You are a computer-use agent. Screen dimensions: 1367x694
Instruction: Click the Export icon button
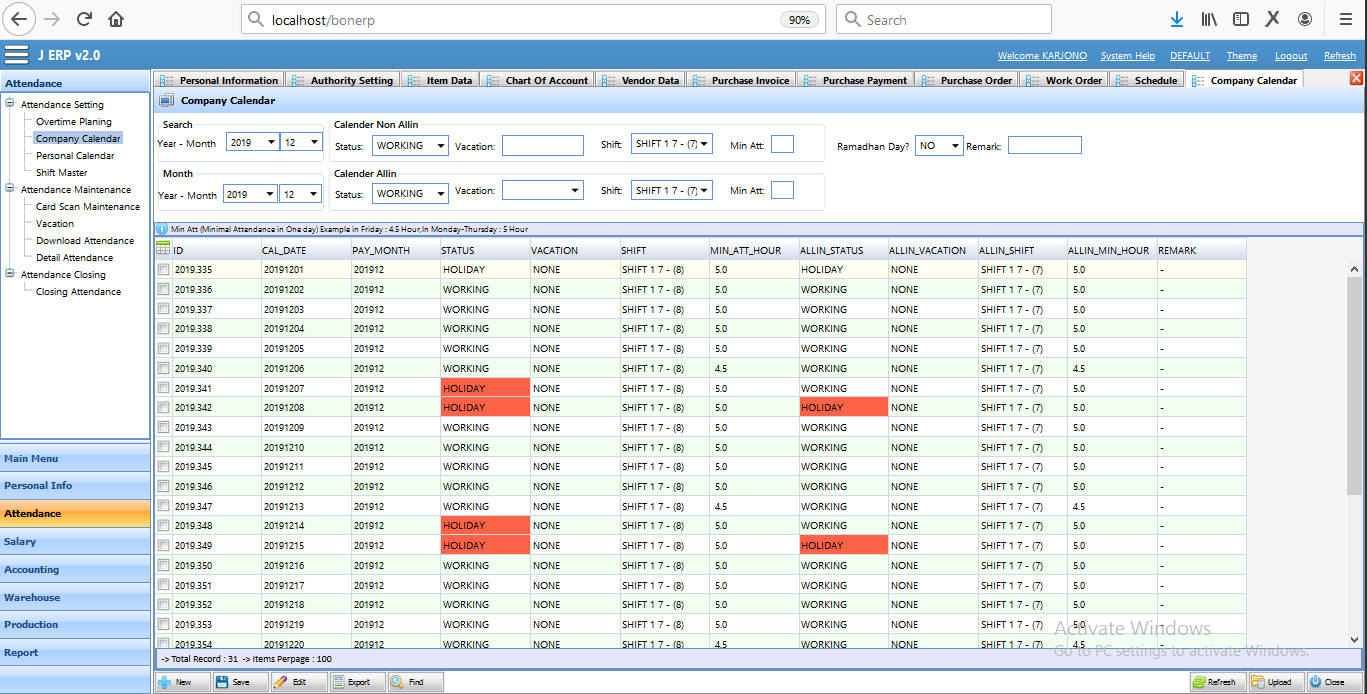[339, 682]
